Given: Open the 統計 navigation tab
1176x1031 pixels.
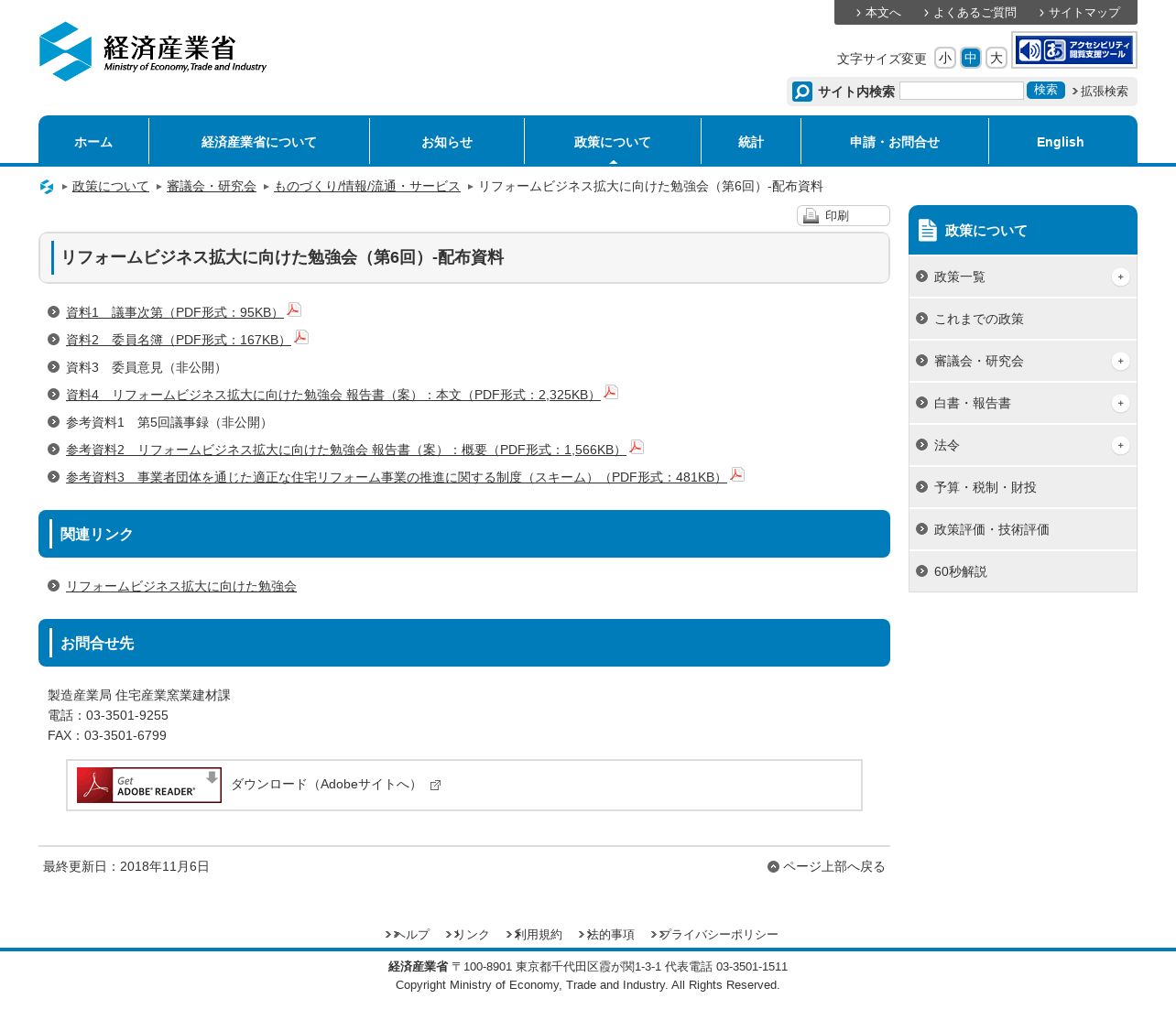Looking at the screenshot, I should pos(751,142).
